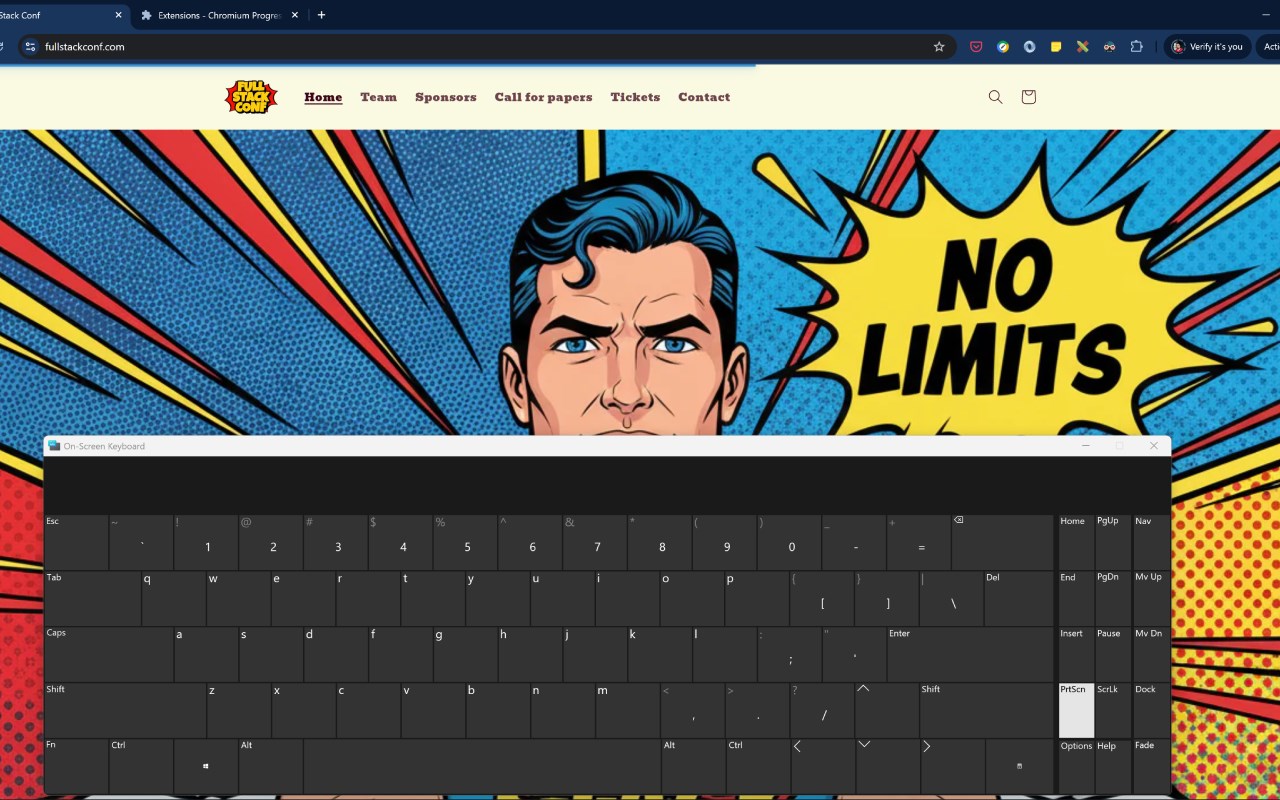Open the Team page
Image resolution: width=1280 pixels, height=800 pixels.
[x=378, y=97]
